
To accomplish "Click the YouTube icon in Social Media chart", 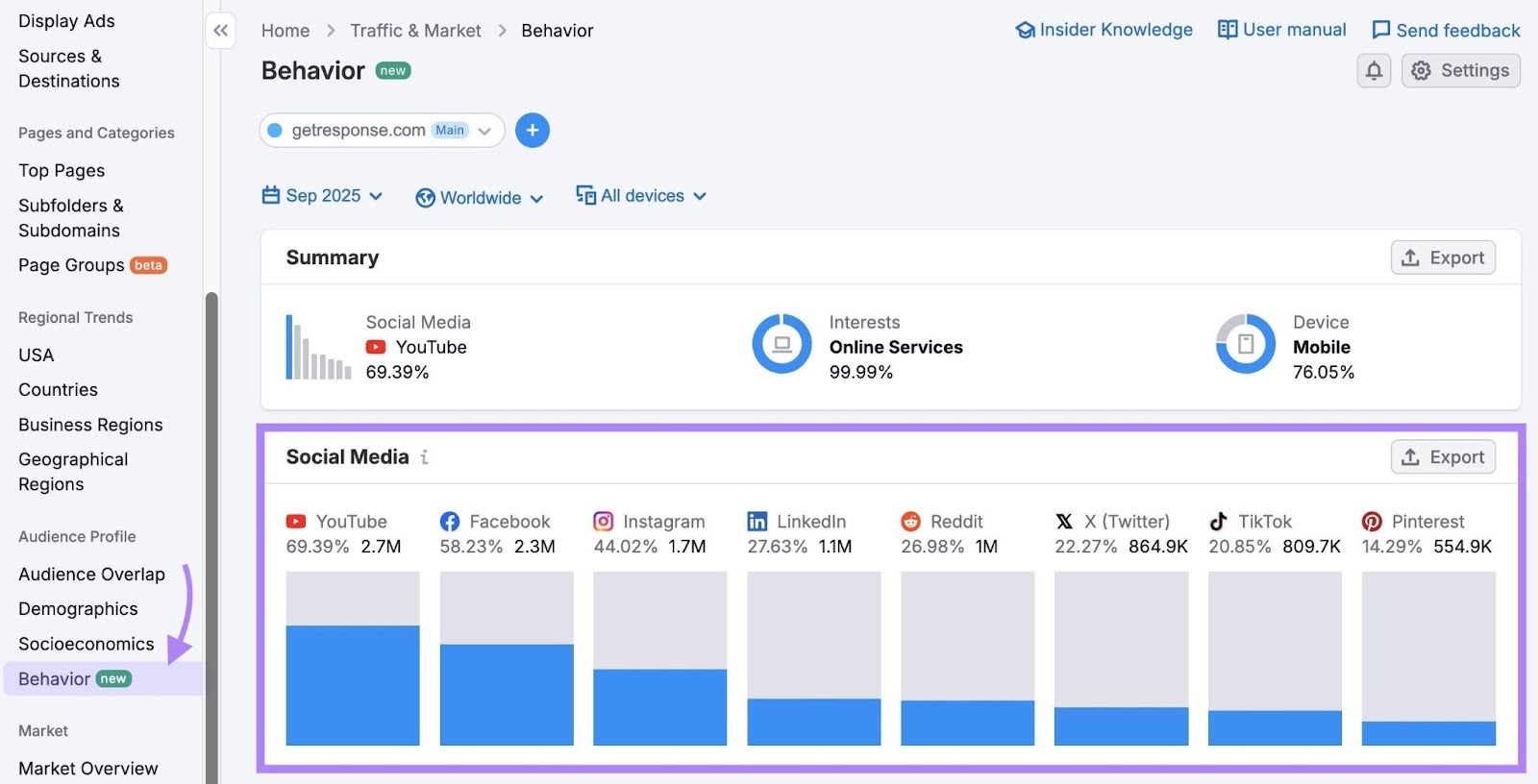I will pyautogui.click(x=296, y=522).
